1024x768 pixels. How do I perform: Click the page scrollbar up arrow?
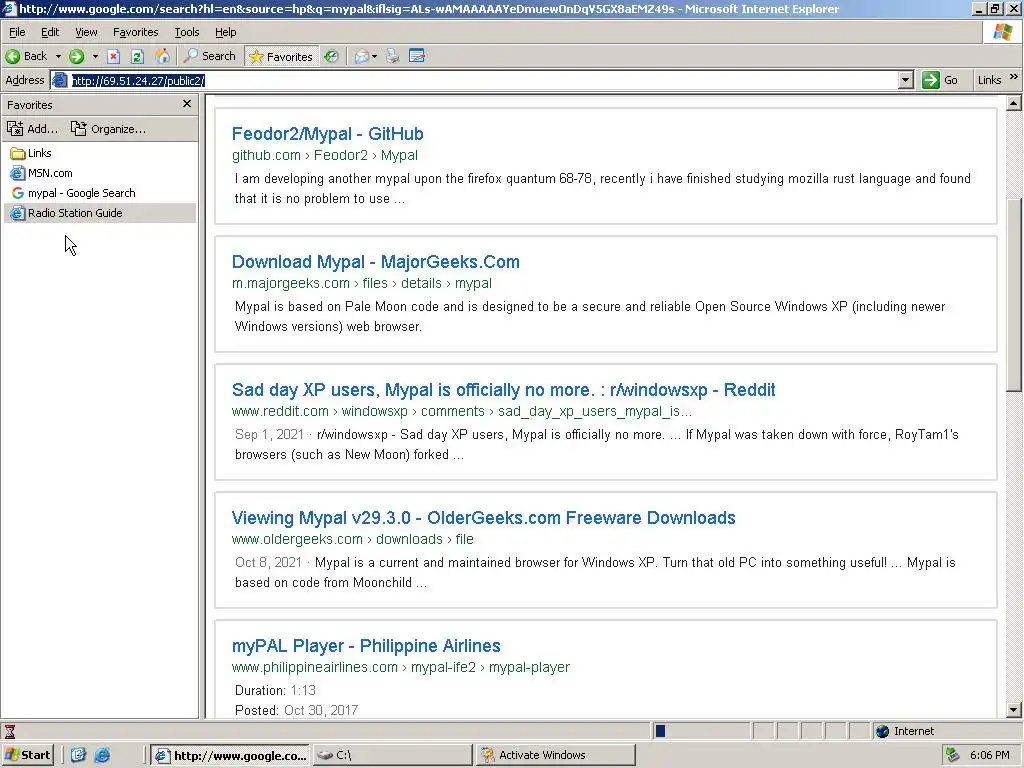[1014, 103]
